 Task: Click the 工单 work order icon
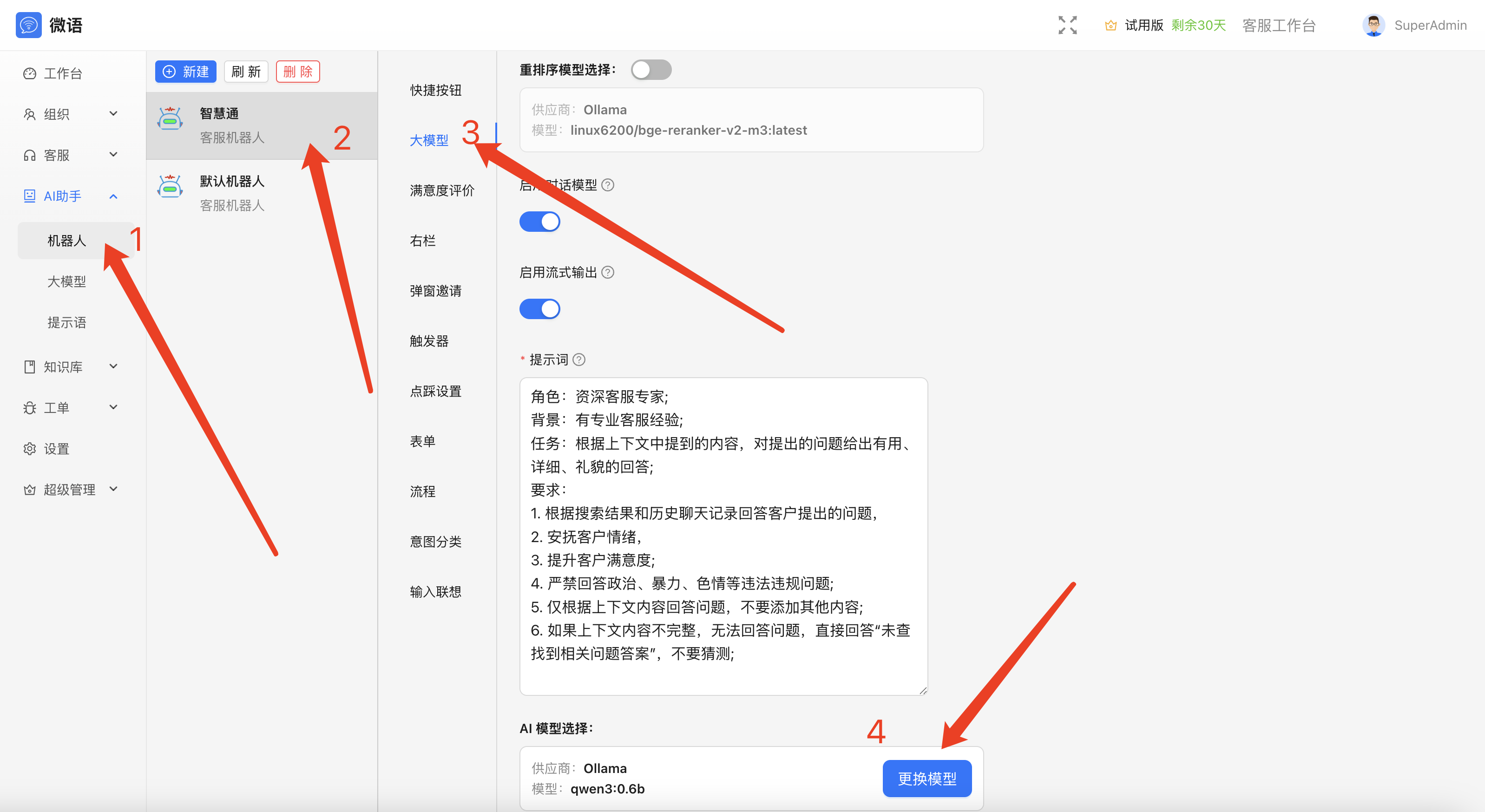(x=30, y=407)
